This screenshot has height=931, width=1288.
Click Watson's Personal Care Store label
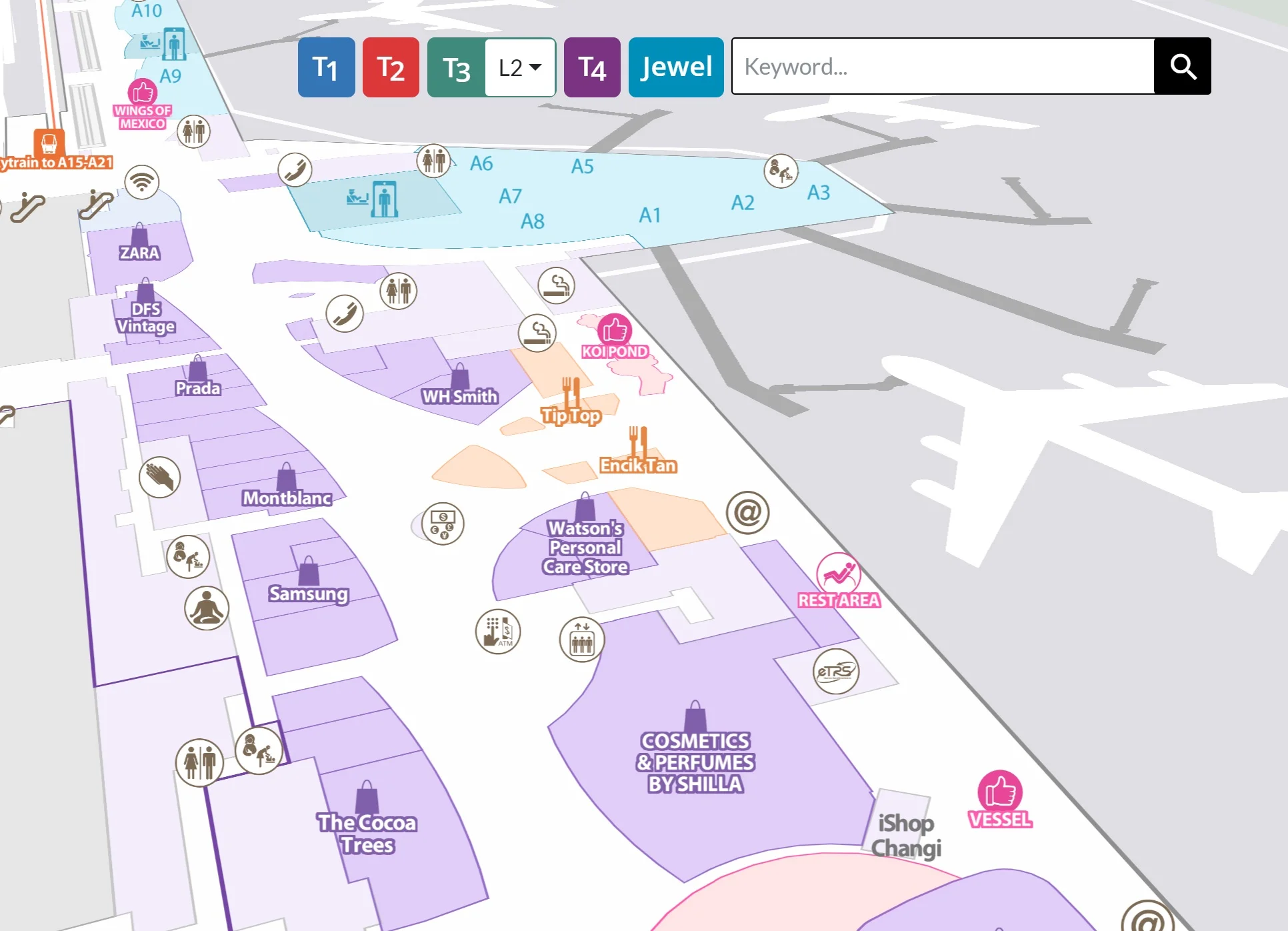[x=585, y=548]
